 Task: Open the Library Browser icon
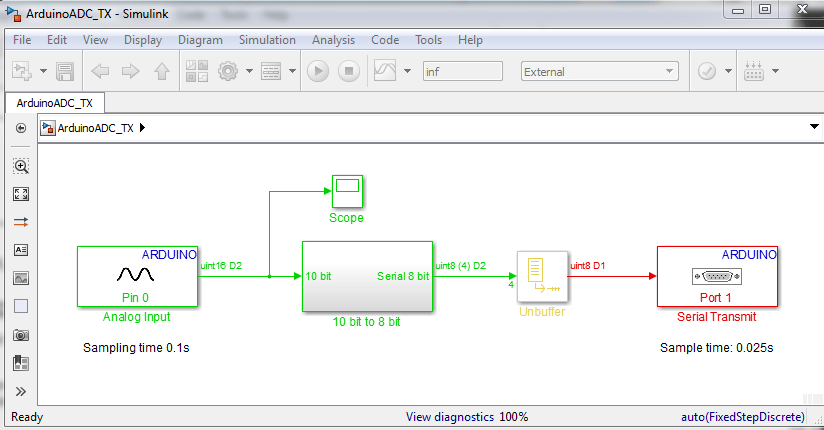click(197, 71)
